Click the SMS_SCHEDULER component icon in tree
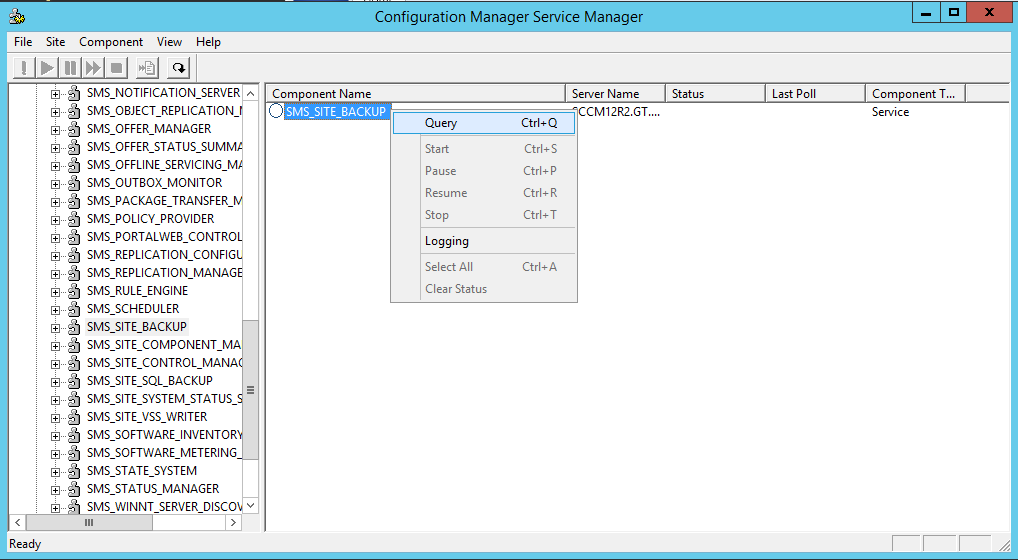The image size is (1018, 560). coord(74,309)
